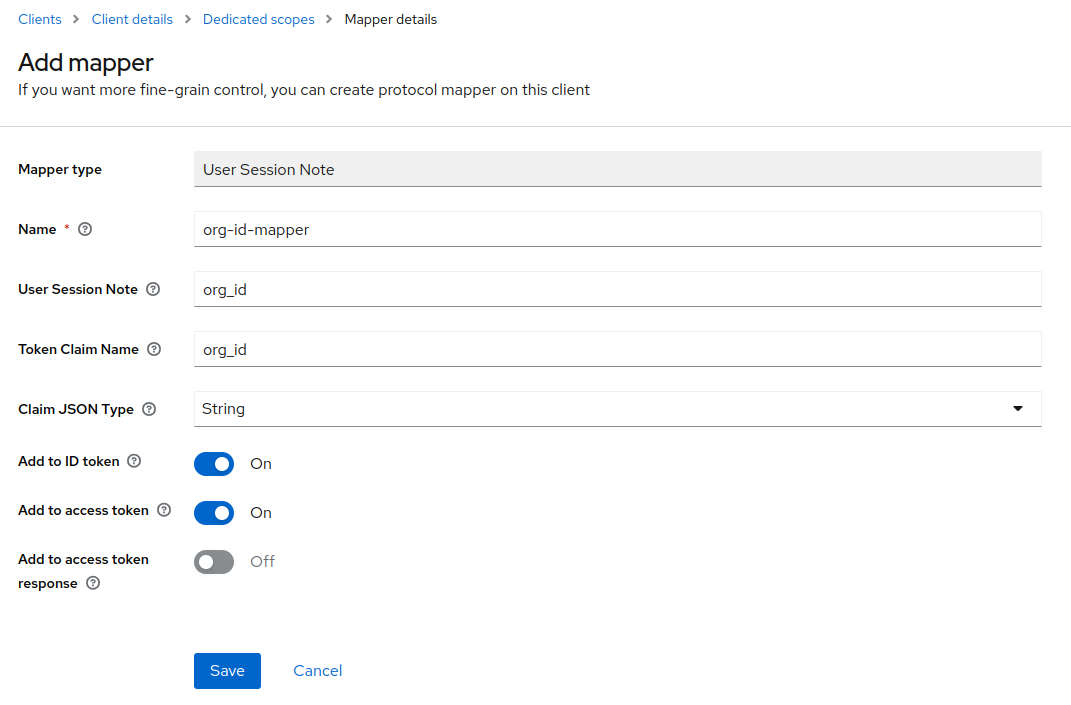This screenshot has width=1071, height=705.
Task: Save the mapper
Action: point(227,671)
